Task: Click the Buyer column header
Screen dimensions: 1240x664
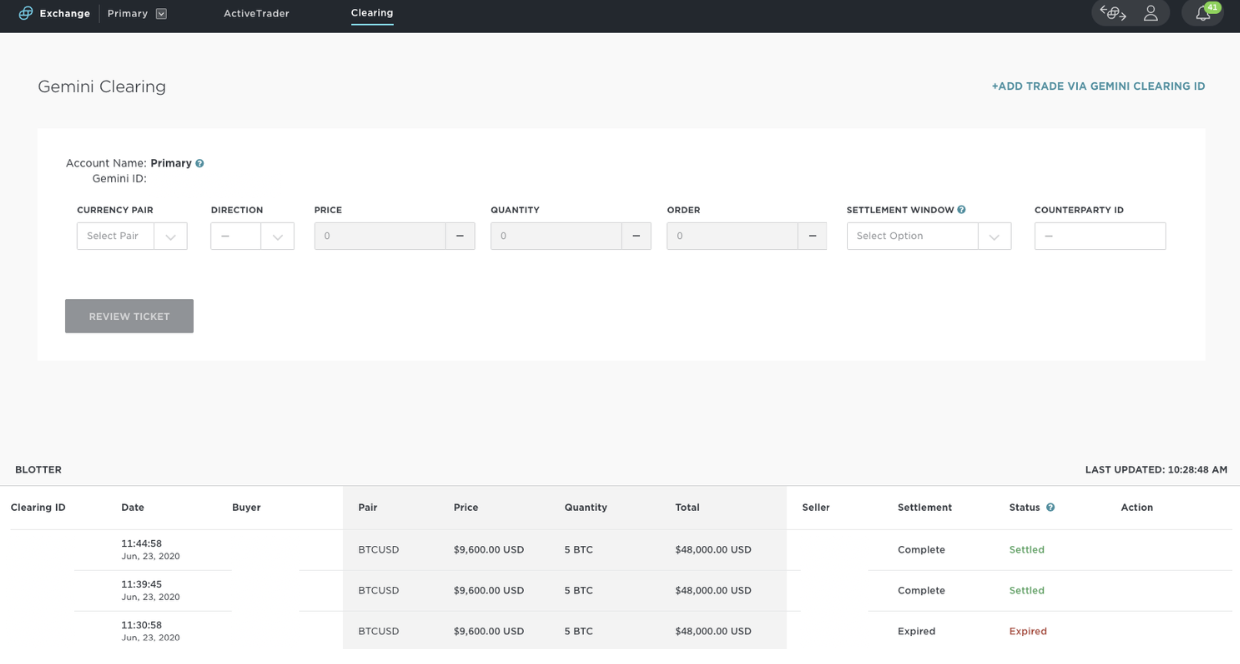Action: 246,507
